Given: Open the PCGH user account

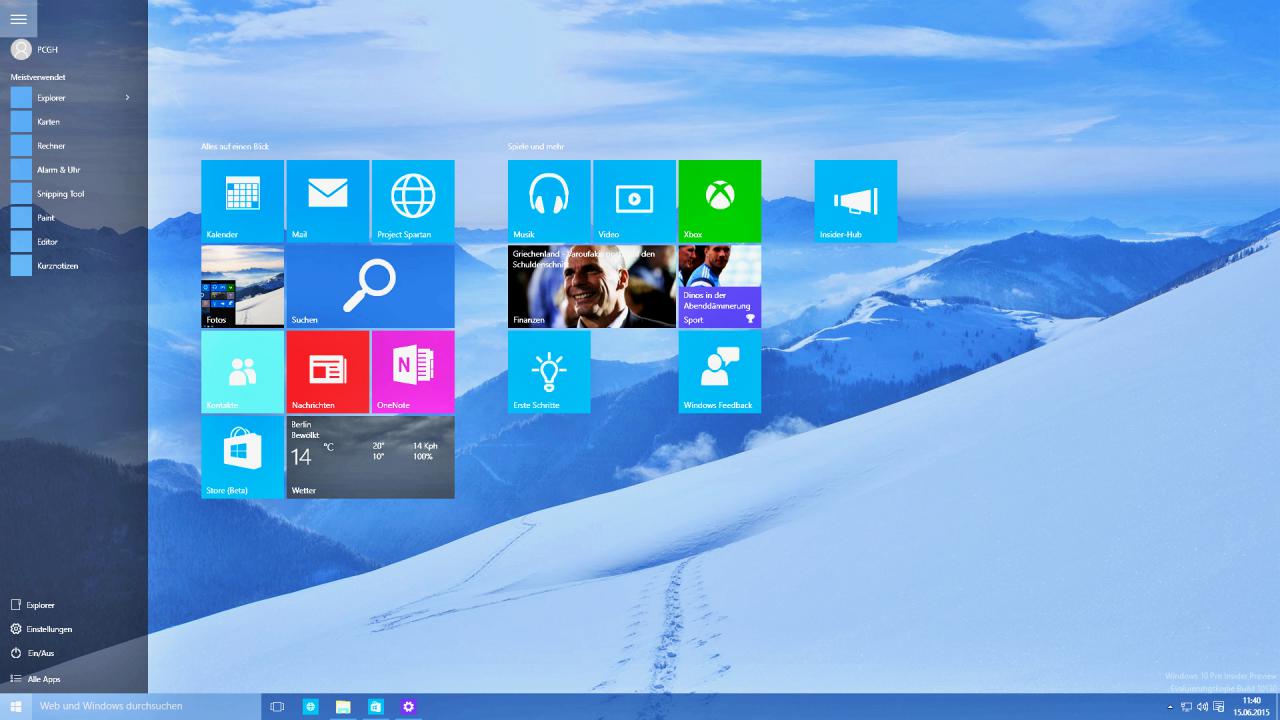Looking at the screenshot, I should click(x=35, y=49).
